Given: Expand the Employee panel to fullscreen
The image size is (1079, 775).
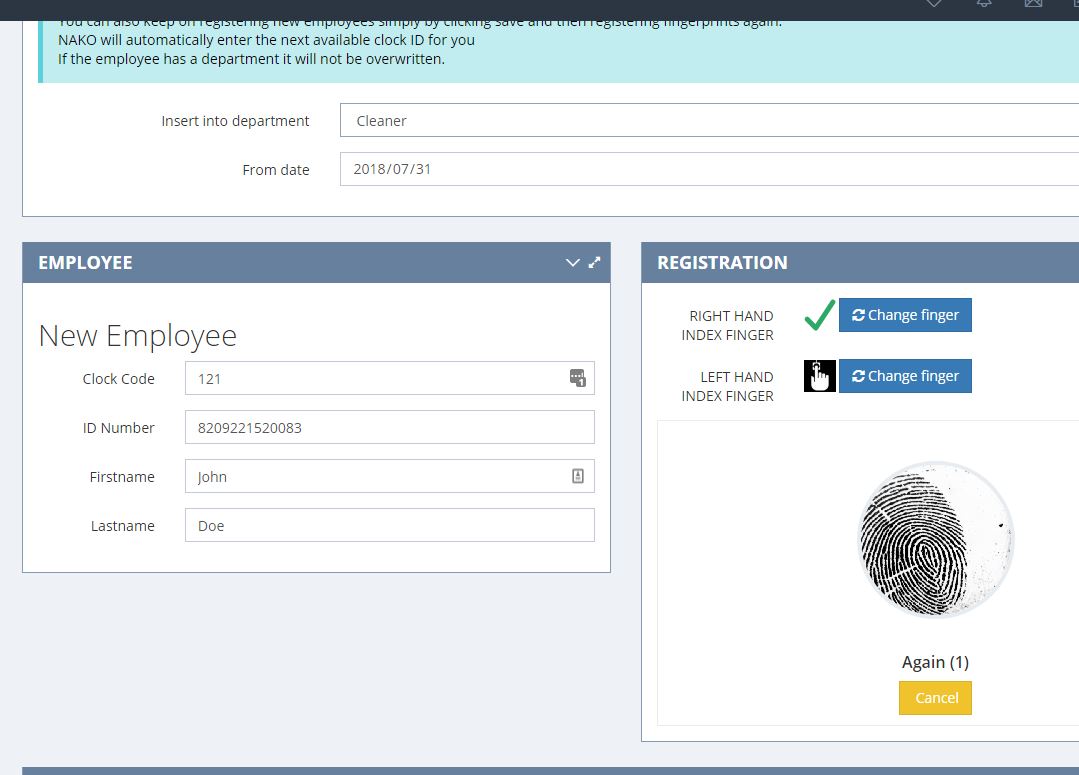Looking at the screenshot, I should [595, 263].
